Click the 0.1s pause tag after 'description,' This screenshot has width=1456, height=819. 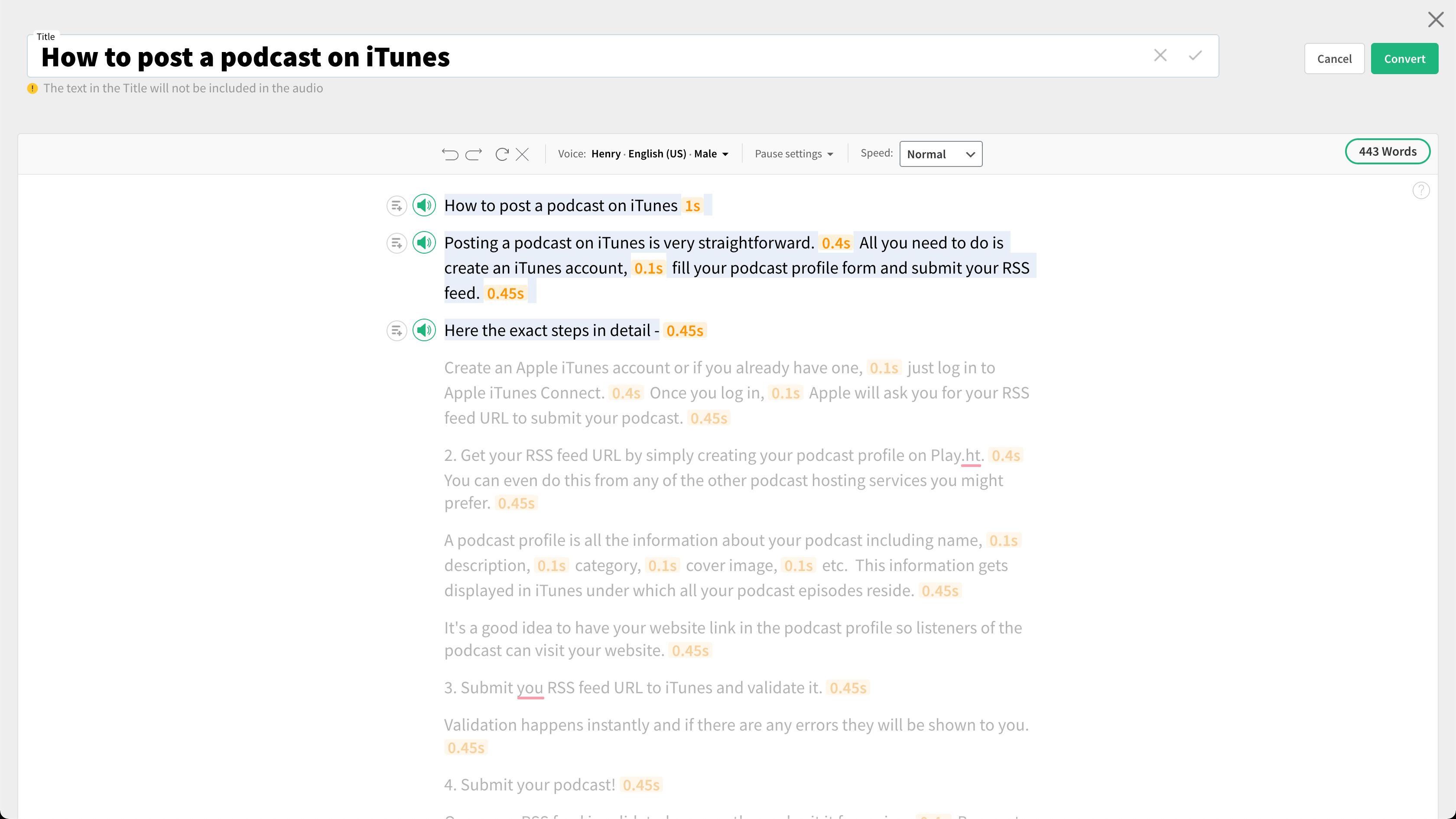[551, 566]
